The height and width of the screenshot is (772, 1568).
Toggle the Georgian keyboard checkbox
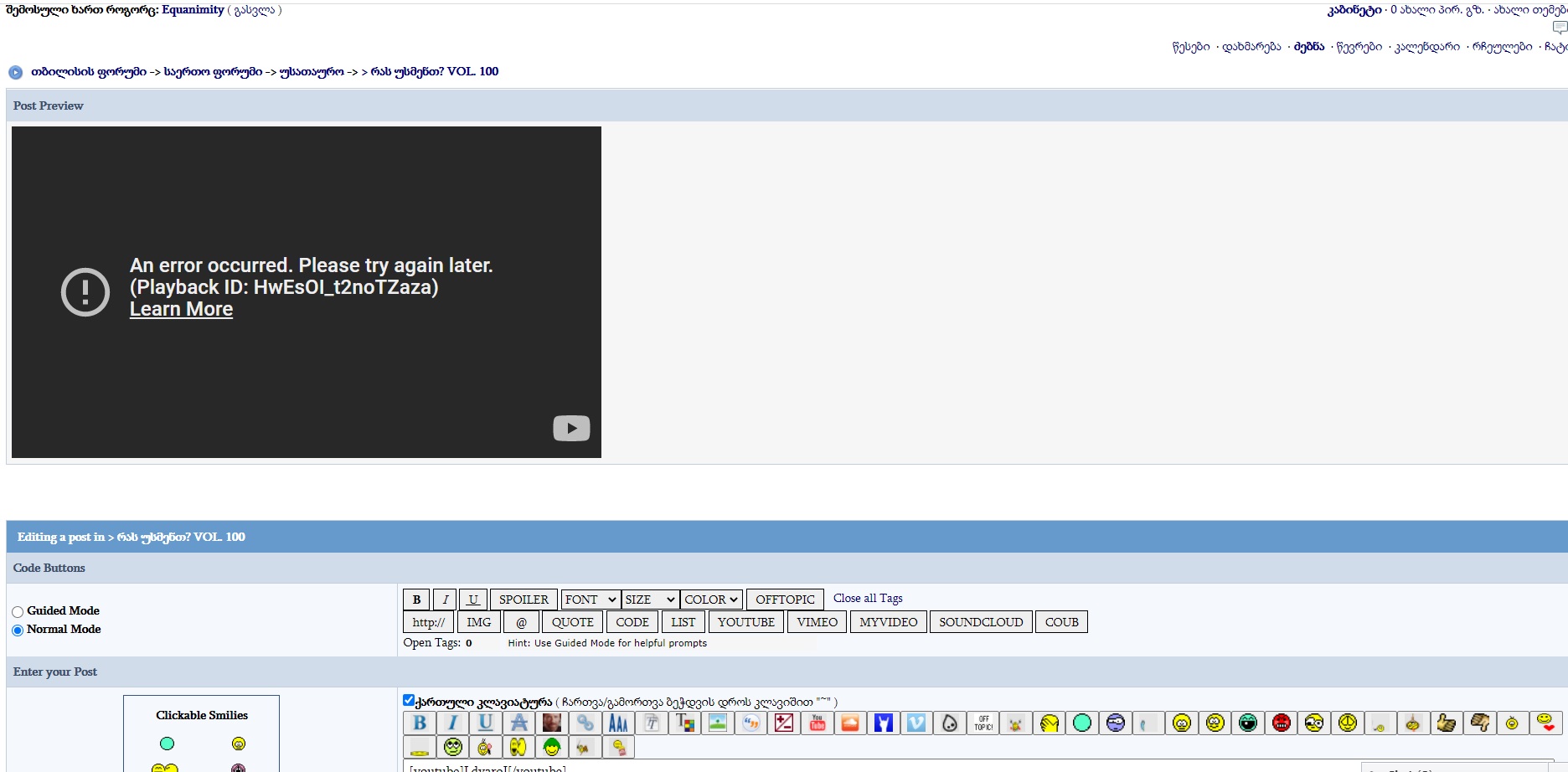pyautogui.click(x=409, y=700)
